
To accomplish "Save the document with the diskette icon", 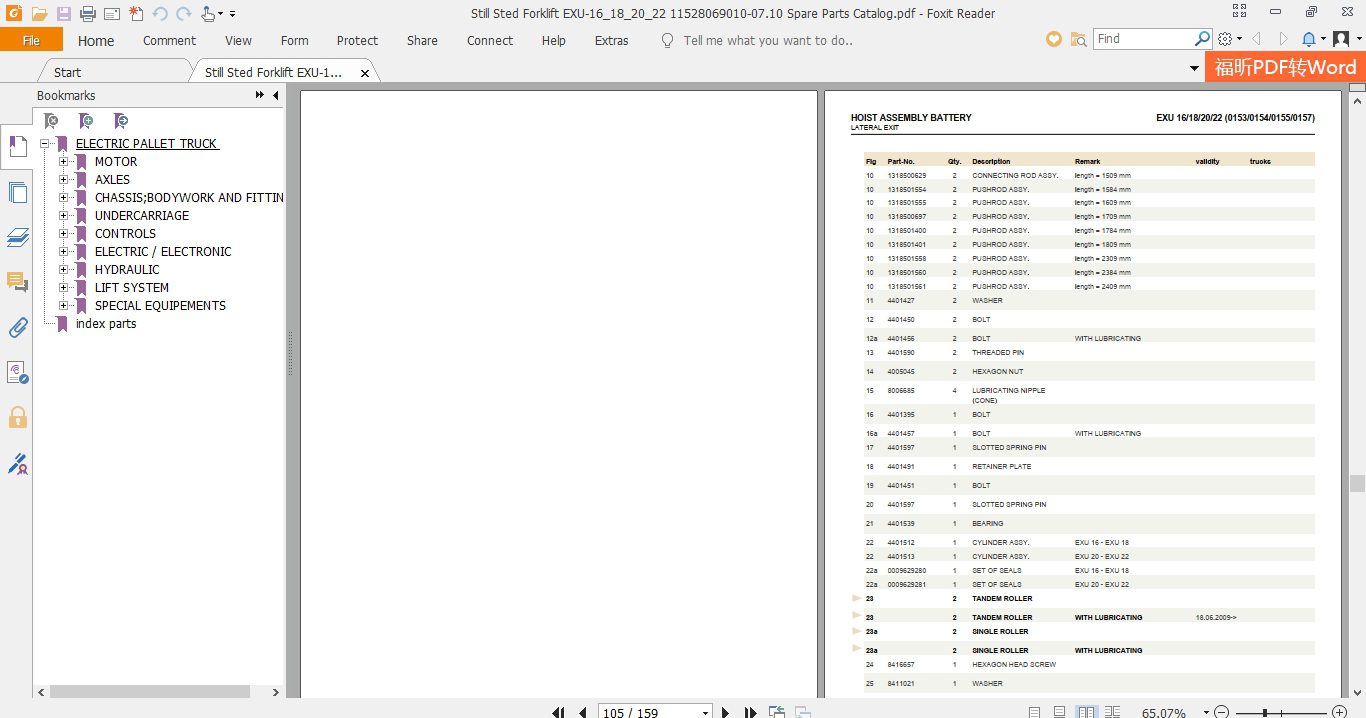I will click(63, 14).
